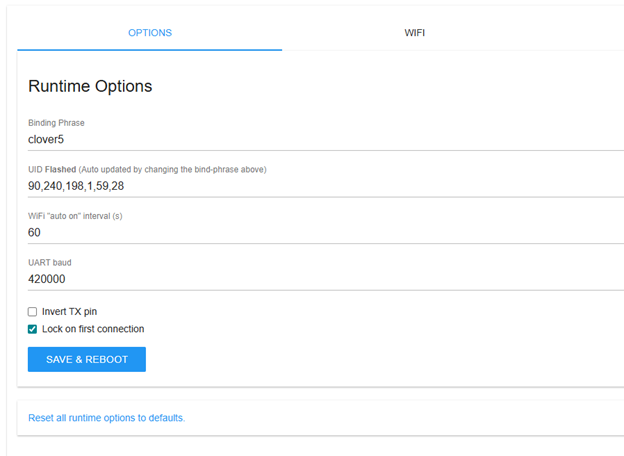This screenshot has width=624, height=456.
Task: Switch to the WIFI tab
Action: pyautogui.click(x=415, y=33)
